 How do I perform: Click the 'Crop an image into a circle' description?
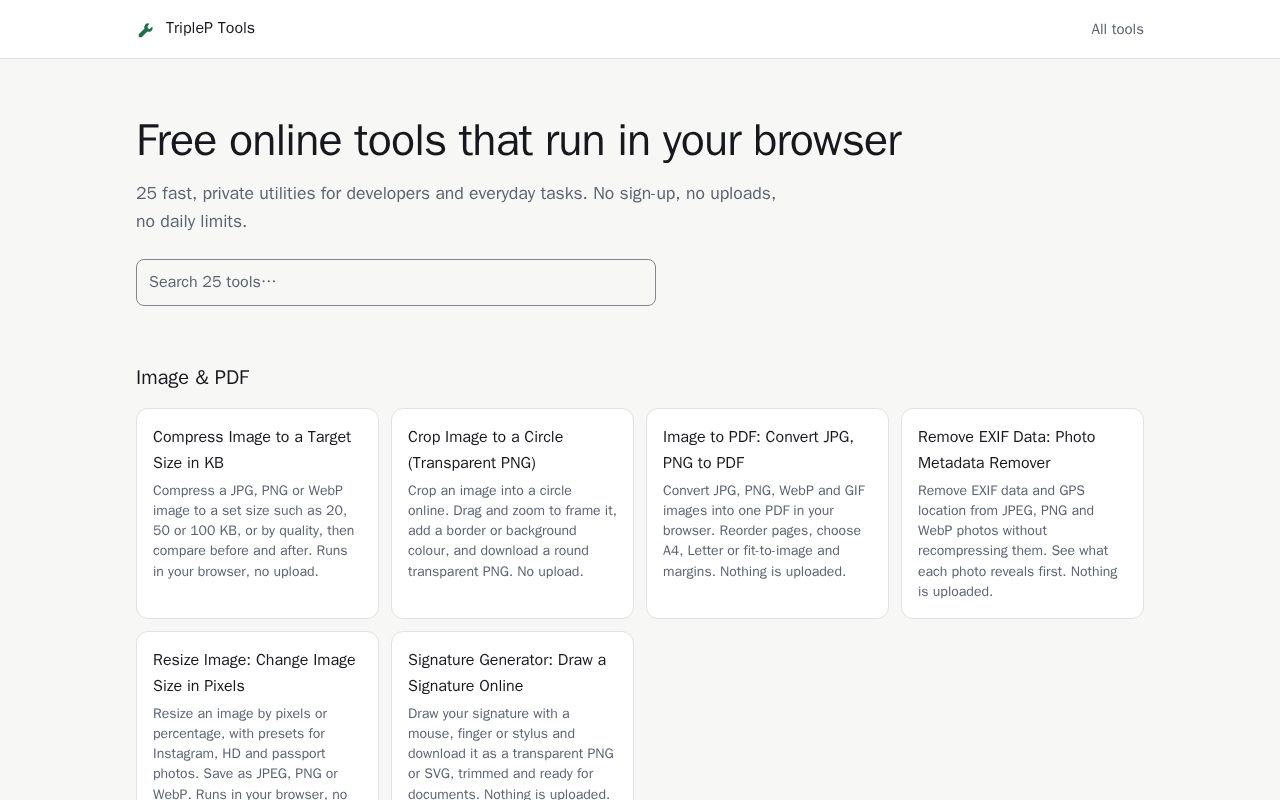click(512, 531)
